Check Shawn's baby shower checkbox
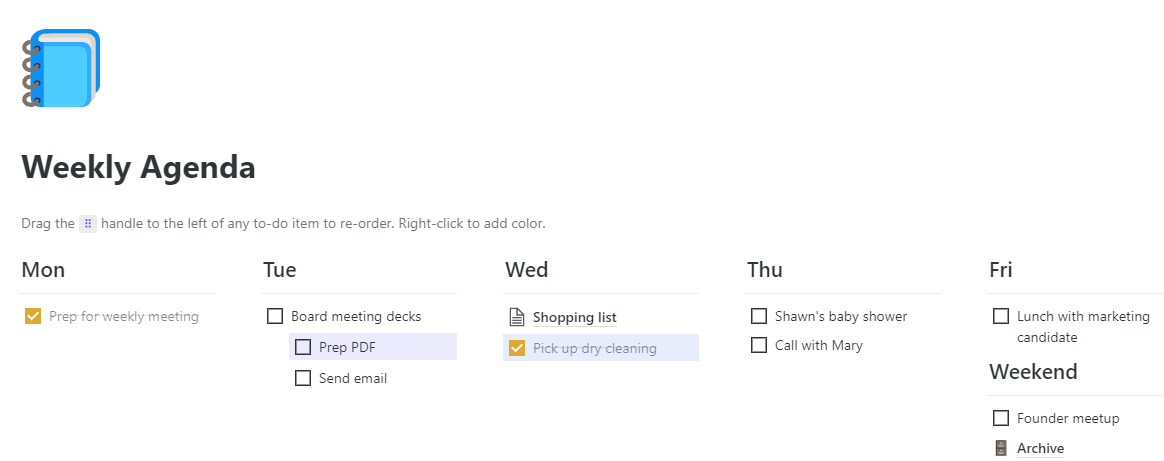 pyautogui.click(x=759, y=317)
